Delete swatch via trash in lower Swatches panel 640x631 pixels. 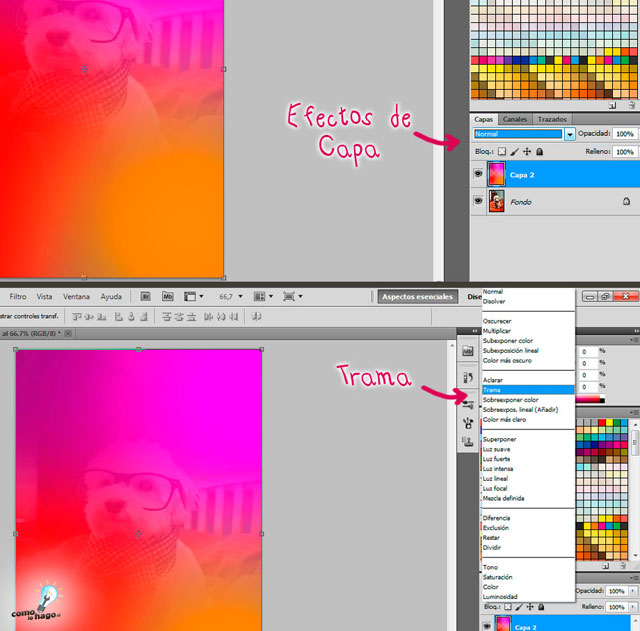[x=622, y=566]
